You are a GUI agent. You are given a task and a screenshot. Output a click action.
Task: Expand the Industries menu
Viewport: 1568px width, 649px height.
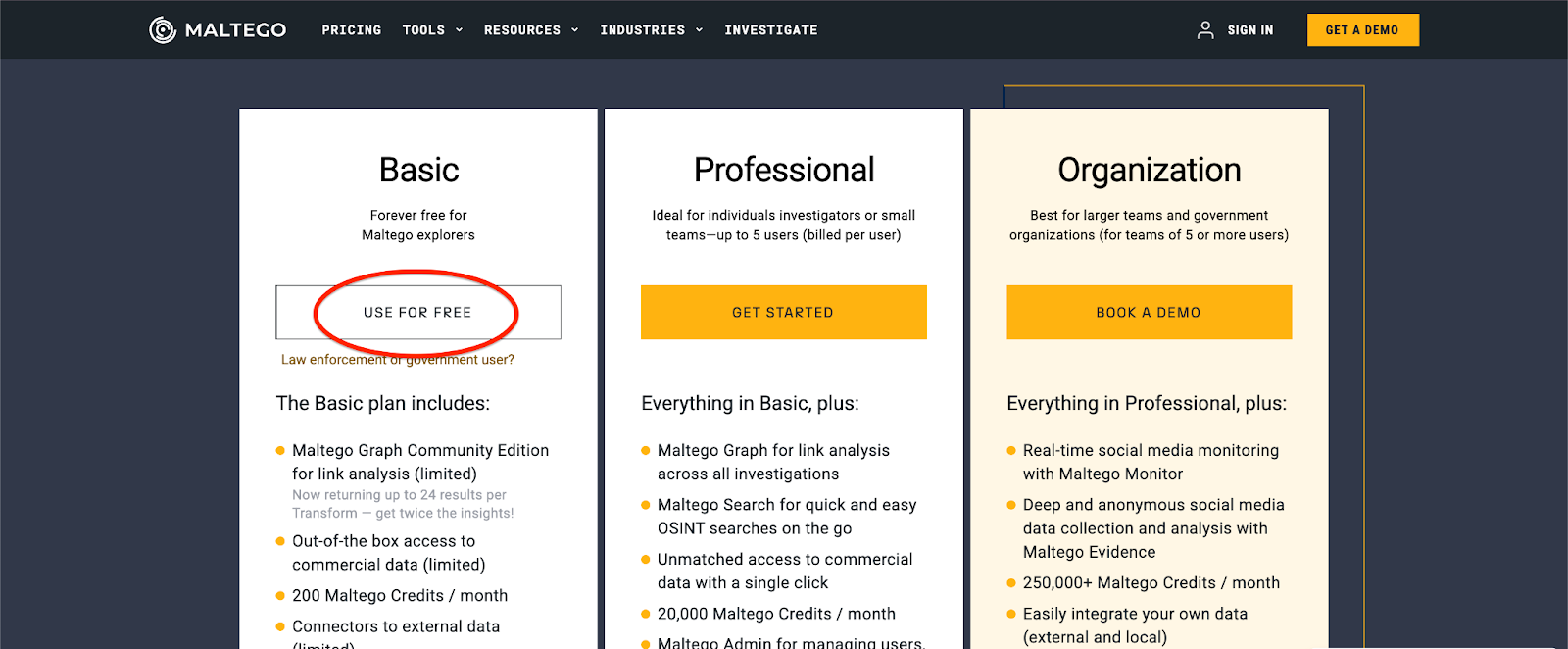pyautogui.click(x=652, y=30)
